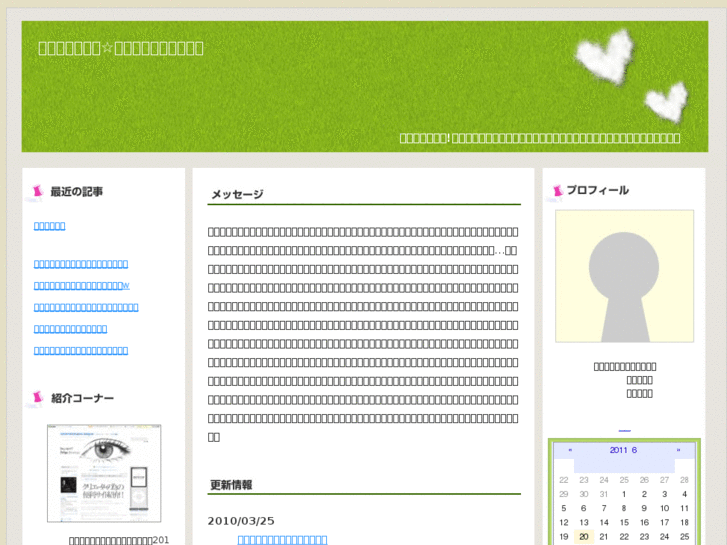Image resolution: width=727 pixels, height=545 pixels.
Task: Open the link under 2010/03/25 update
Action: [282, 539]
